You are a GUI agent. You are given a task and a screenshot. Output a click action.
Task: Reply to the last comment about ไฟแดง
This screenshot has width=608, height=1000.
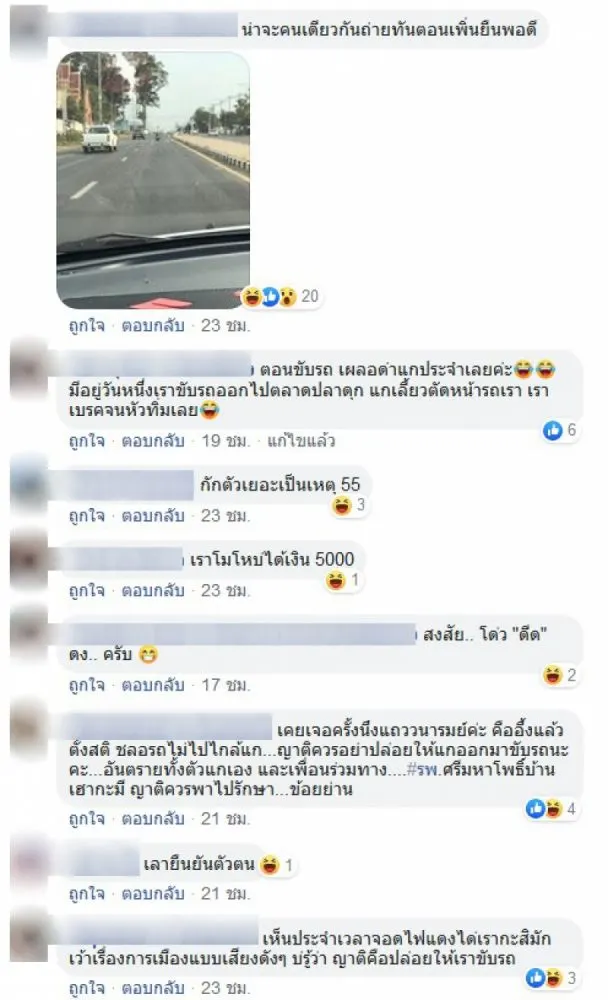(x=153, y=989)
